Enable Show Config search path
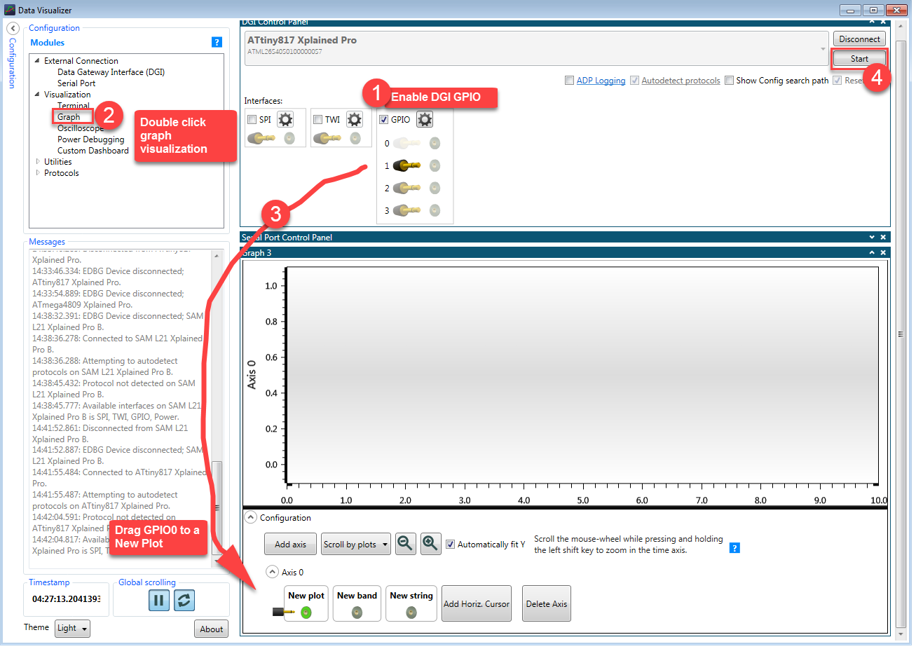The width and height of the screenshot is (912, 646). click(729, 81)
